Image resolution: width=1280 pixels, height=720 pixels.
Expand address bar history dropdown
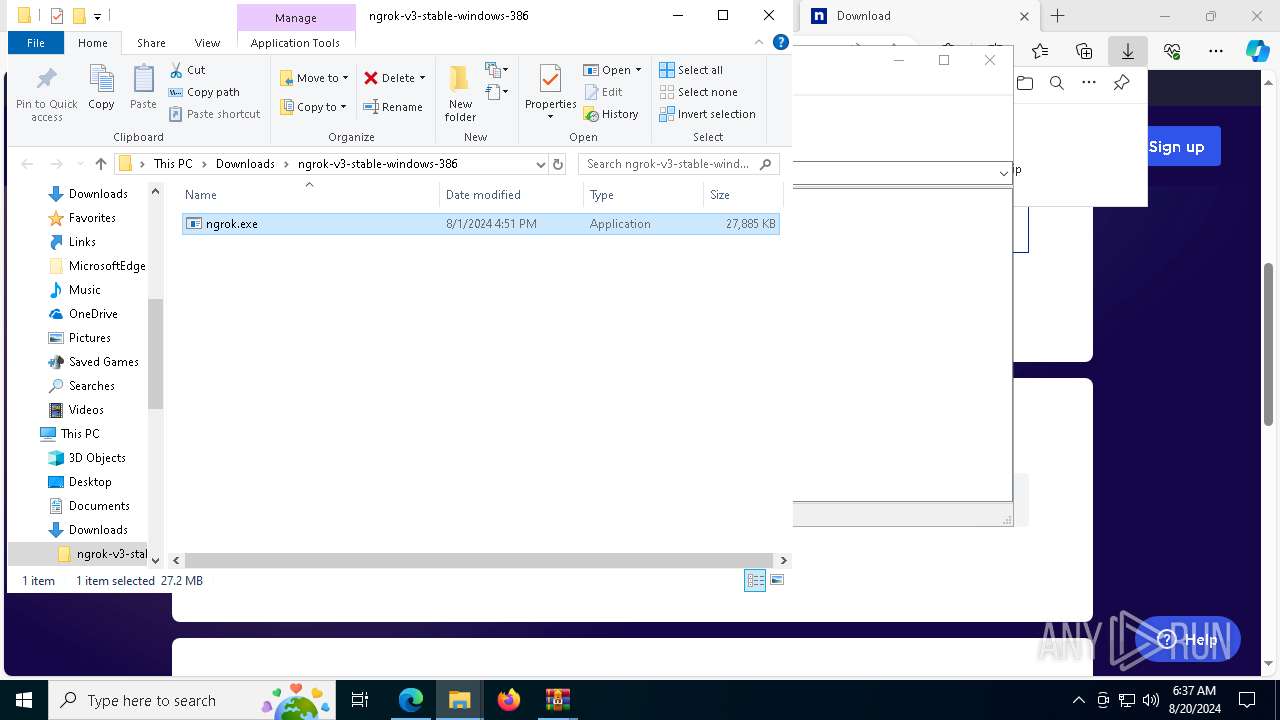[x=541, y=164]
